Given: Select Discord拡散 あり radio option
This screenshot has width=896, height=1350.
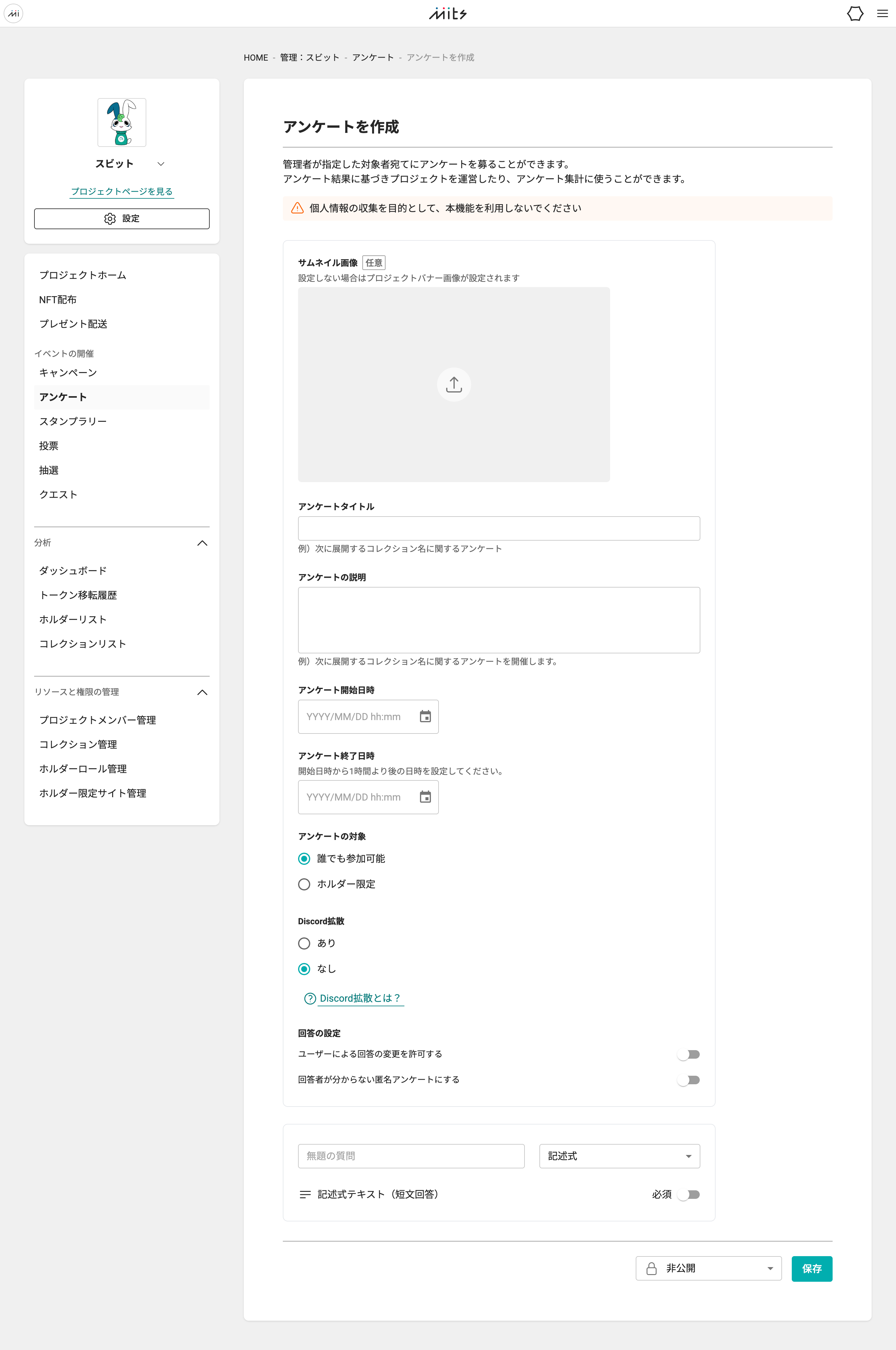Looking at the screenshot, I should [304, 943].
